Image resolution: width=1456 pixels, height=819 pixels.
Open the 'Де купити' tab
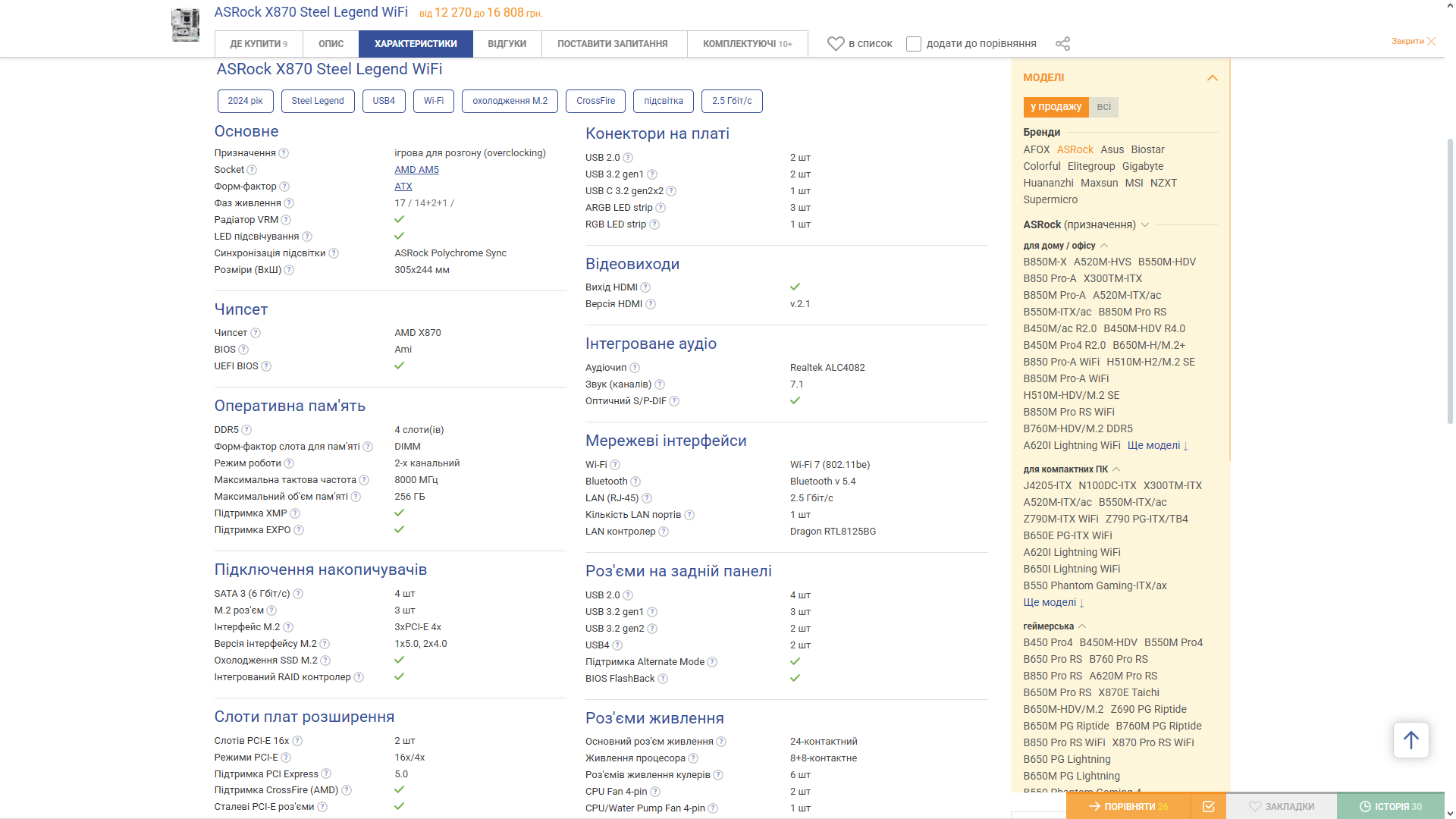259,44
